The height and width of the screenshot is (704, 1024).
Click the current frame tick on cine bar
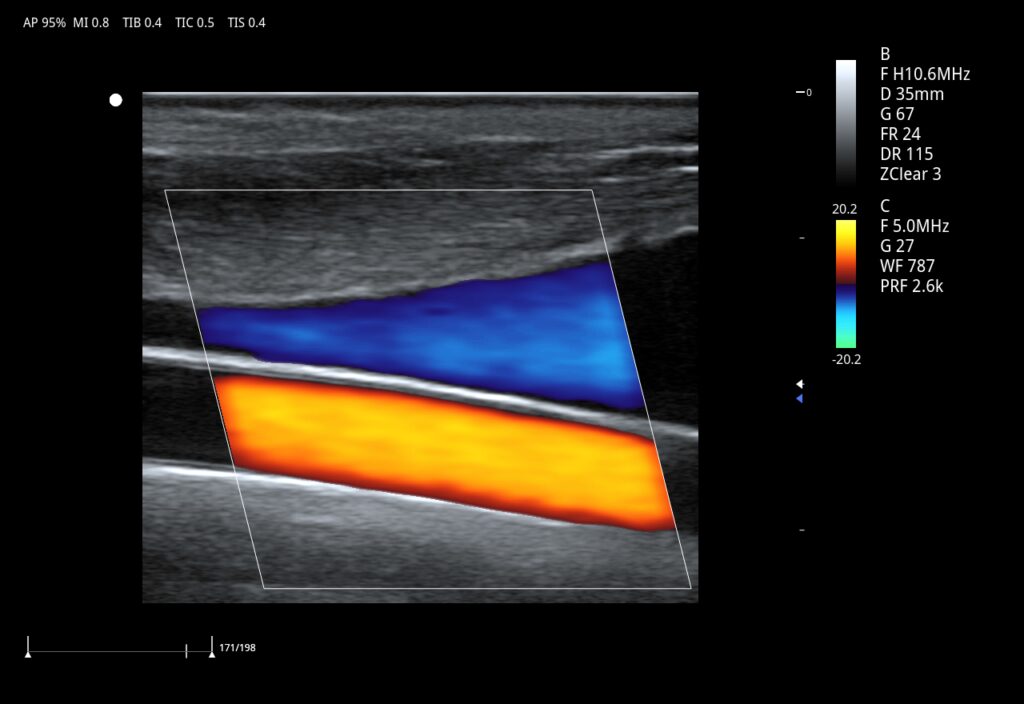click(186, 651)
